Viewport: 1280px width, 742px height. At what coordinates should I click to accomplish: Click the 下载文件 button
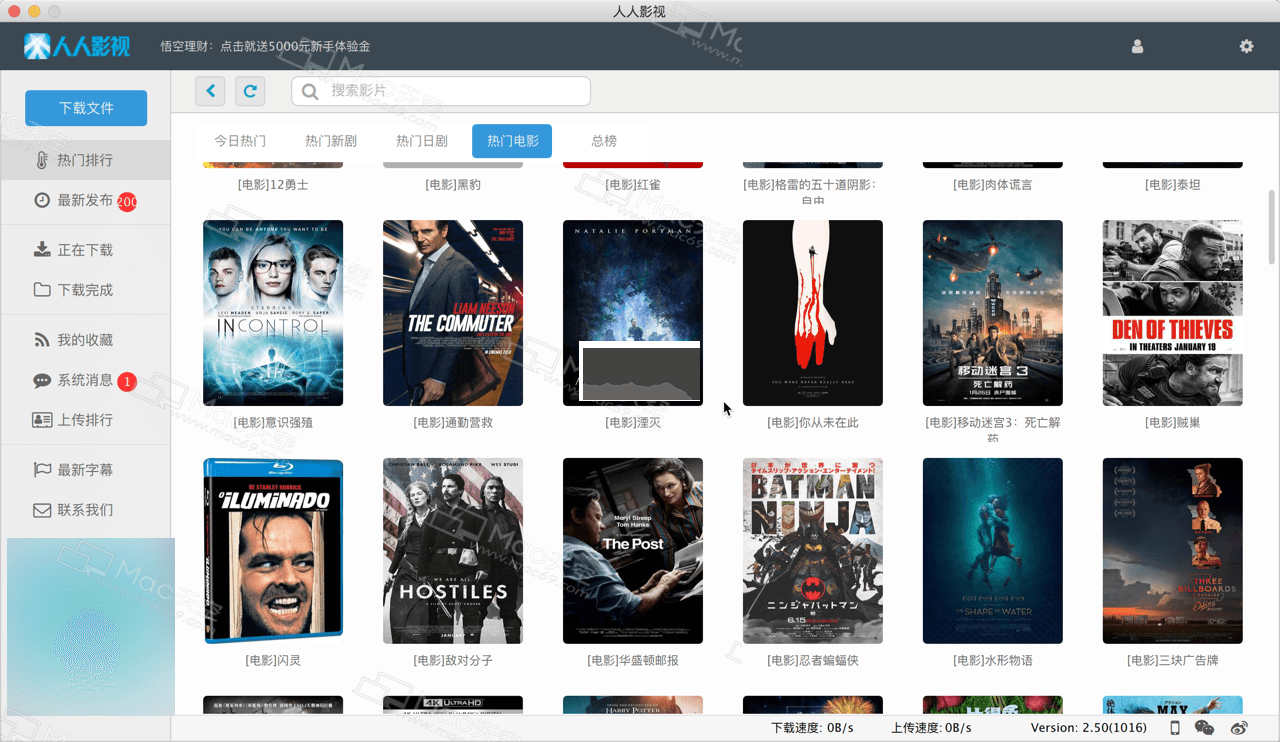pyautogui.click(x=86, y=108)
